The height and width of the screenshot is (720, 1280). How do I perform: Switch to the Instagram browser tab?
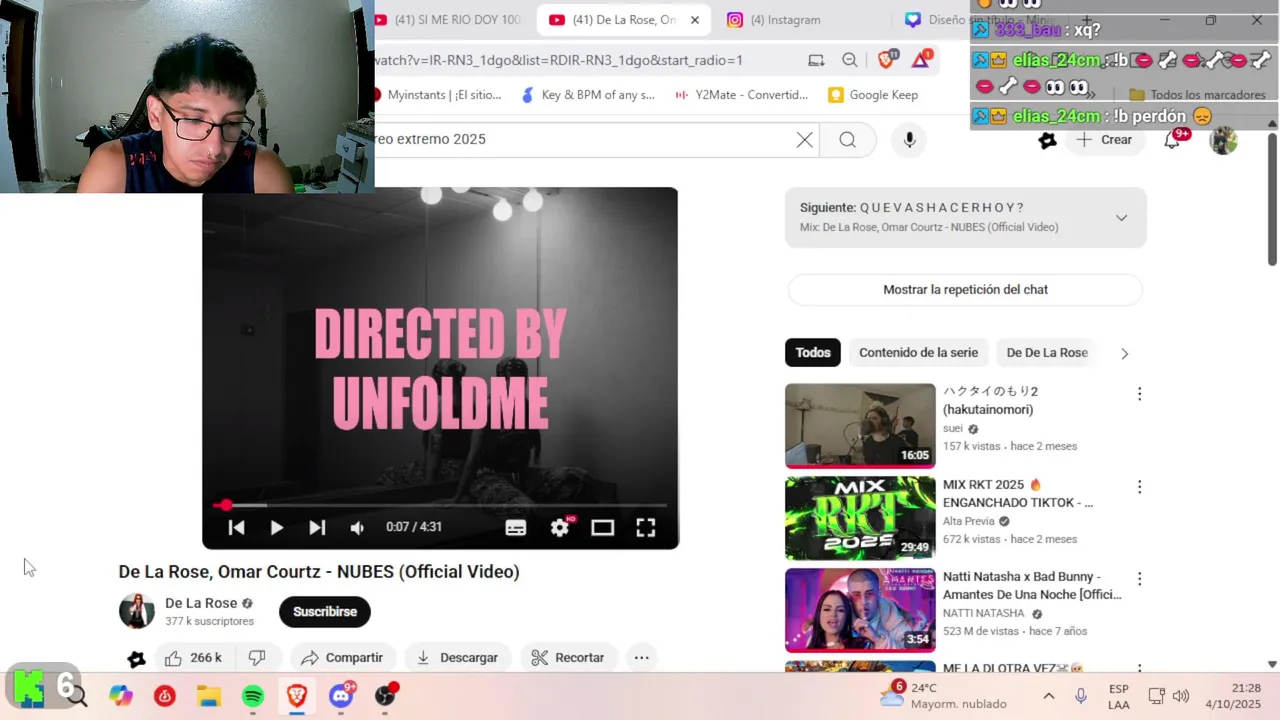[786, 20]
